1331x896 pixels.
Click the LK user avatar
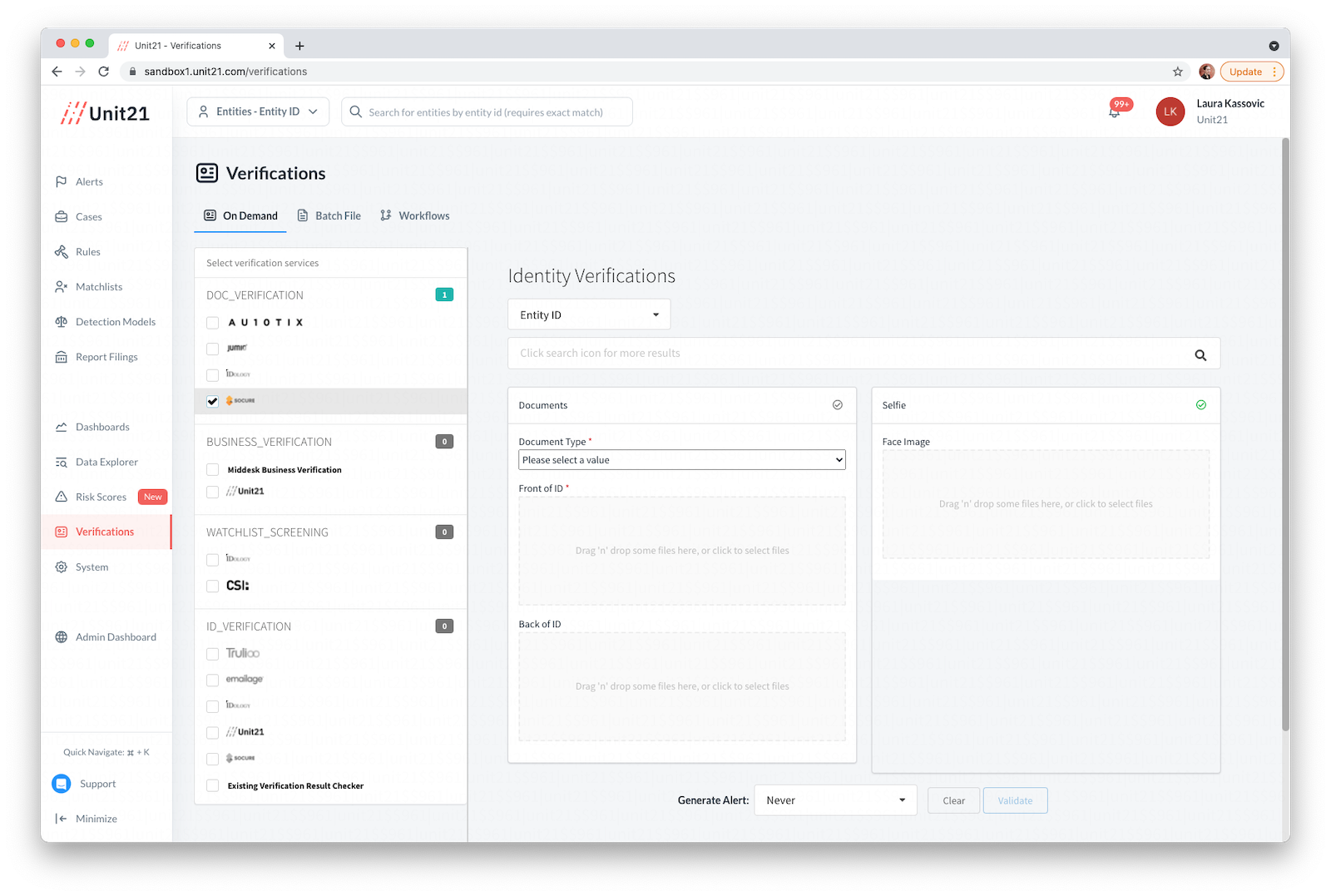(1170, 111)
